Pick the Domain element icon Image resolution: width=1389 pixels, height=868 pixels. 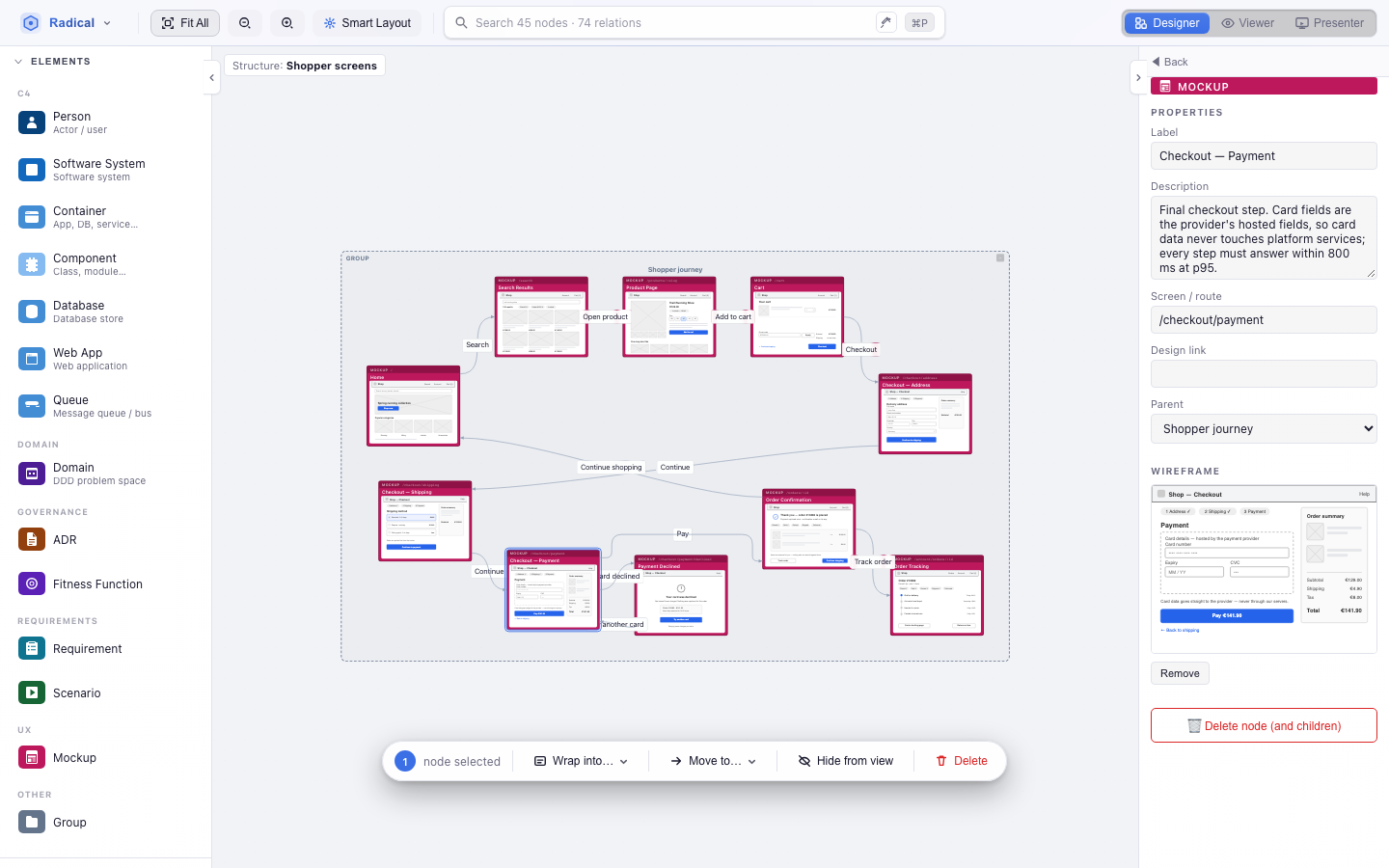[x=32, y=474]
